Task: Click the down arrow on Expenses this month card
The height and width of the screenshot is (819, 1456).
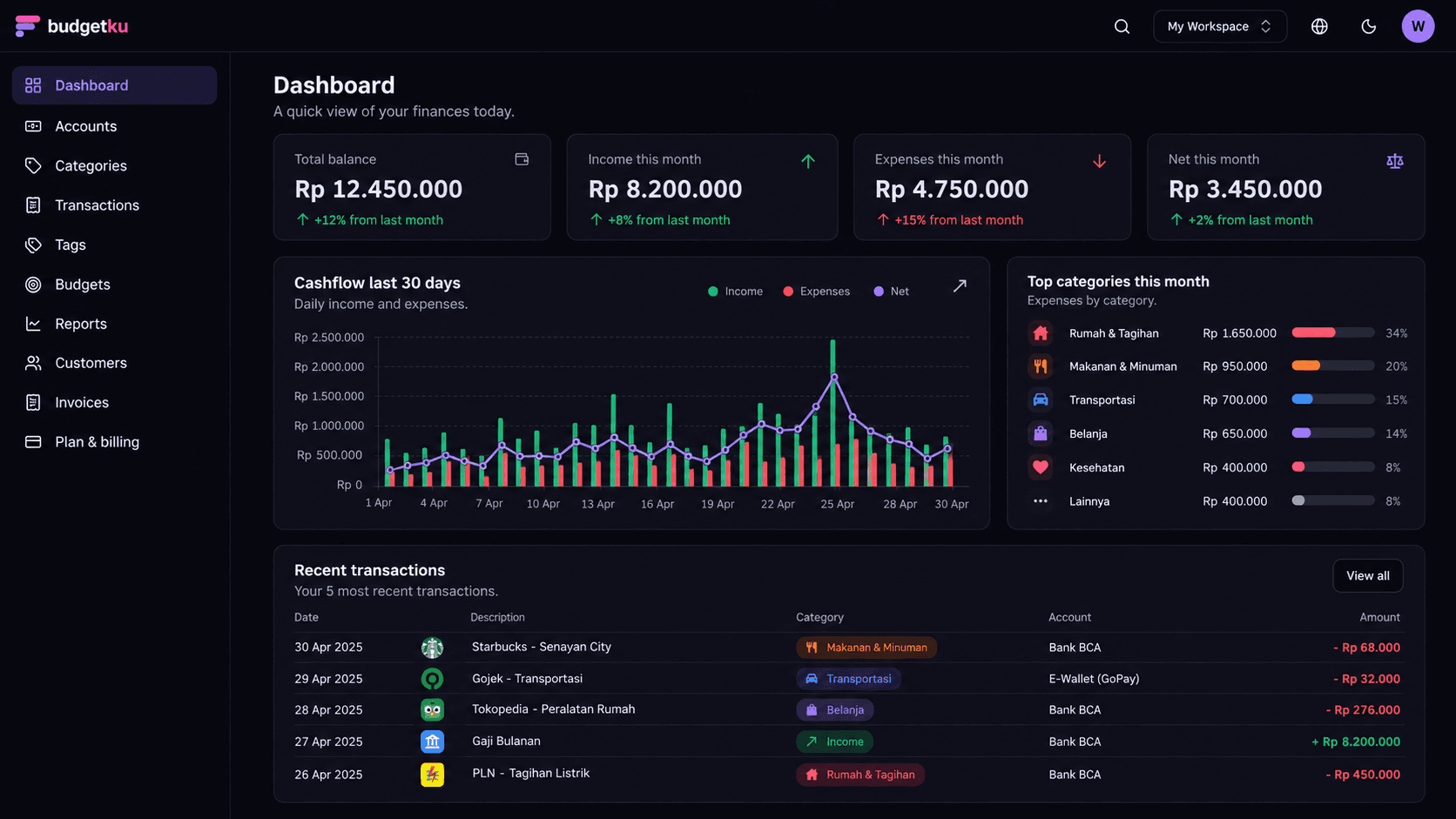Action: click(1099, 161)
